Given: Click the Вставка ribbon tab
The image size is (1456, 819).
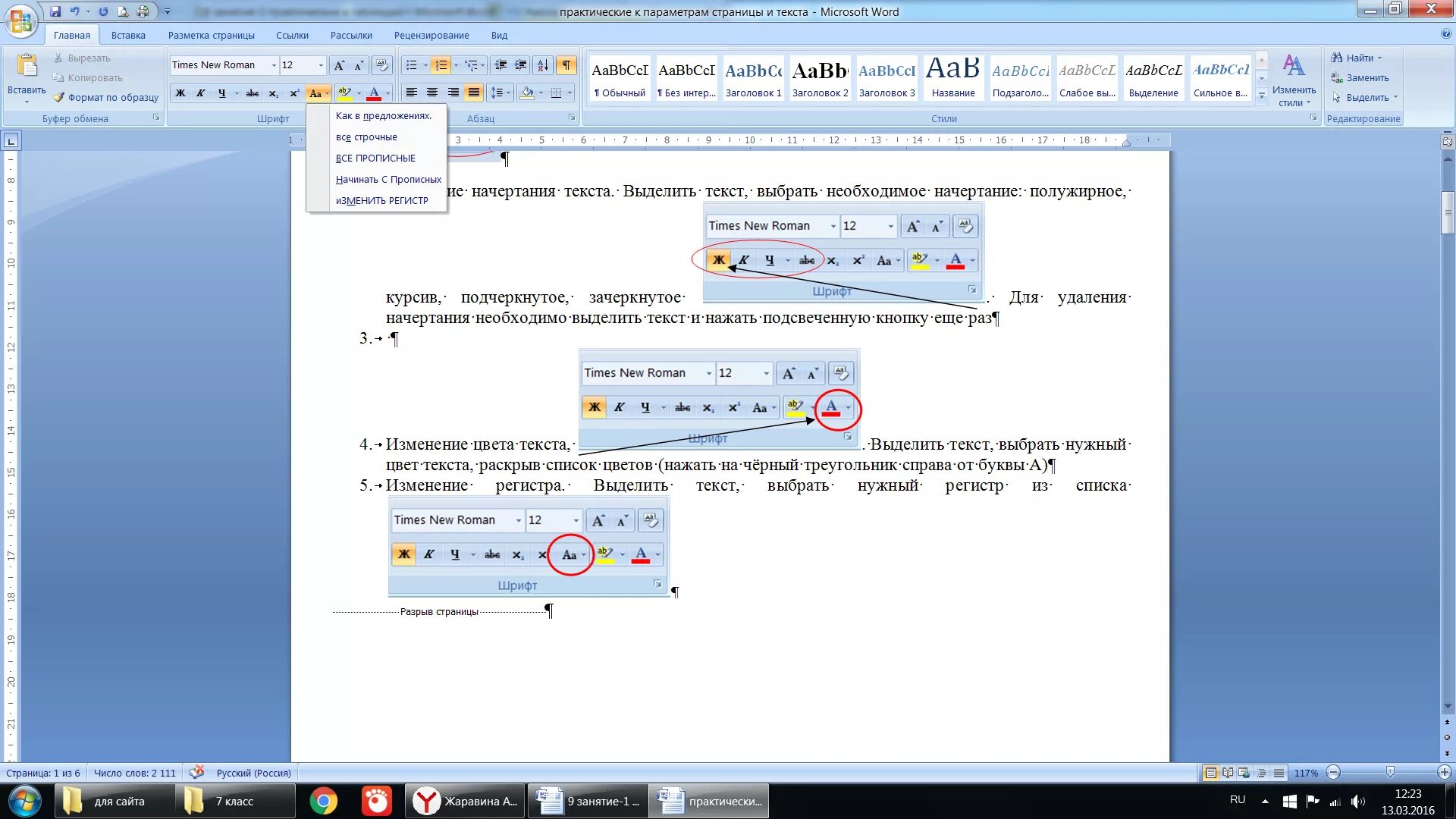Looking at the screenshot, I should click(128, 35).
